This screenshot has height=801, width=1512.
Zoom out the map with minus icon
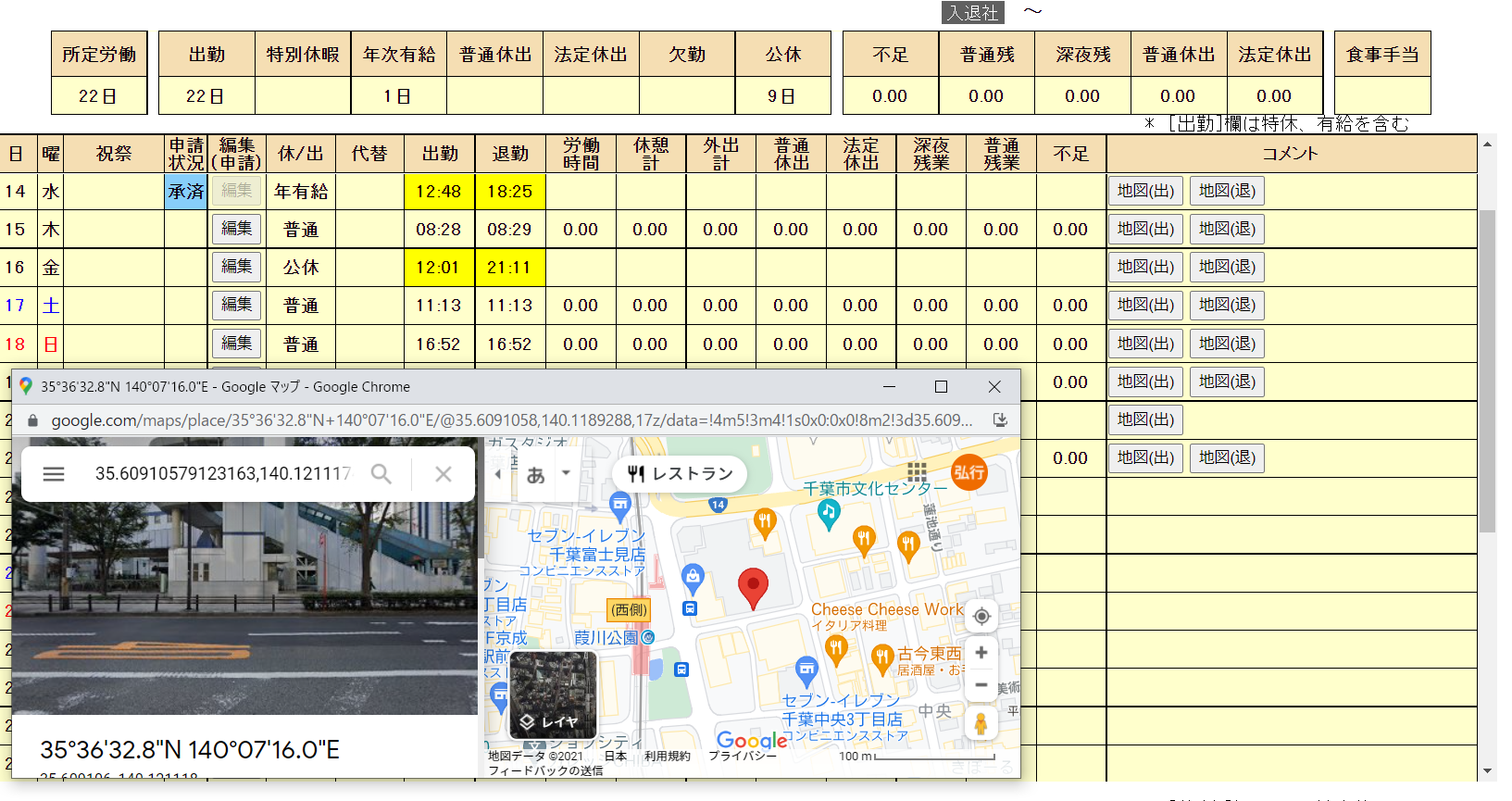(x=981, y=685)
